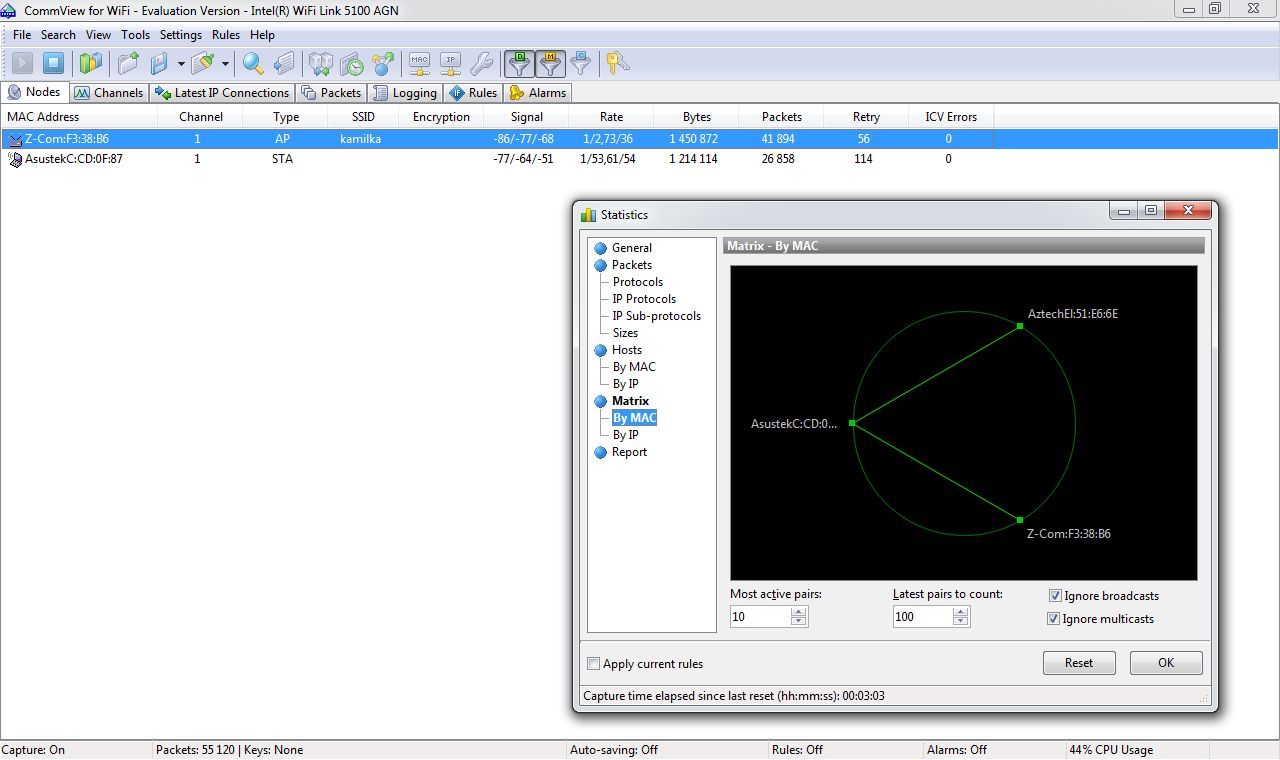The image size is (1280, 760).
Task: Switch to the Channels tab
Action: tap(109, 93)
